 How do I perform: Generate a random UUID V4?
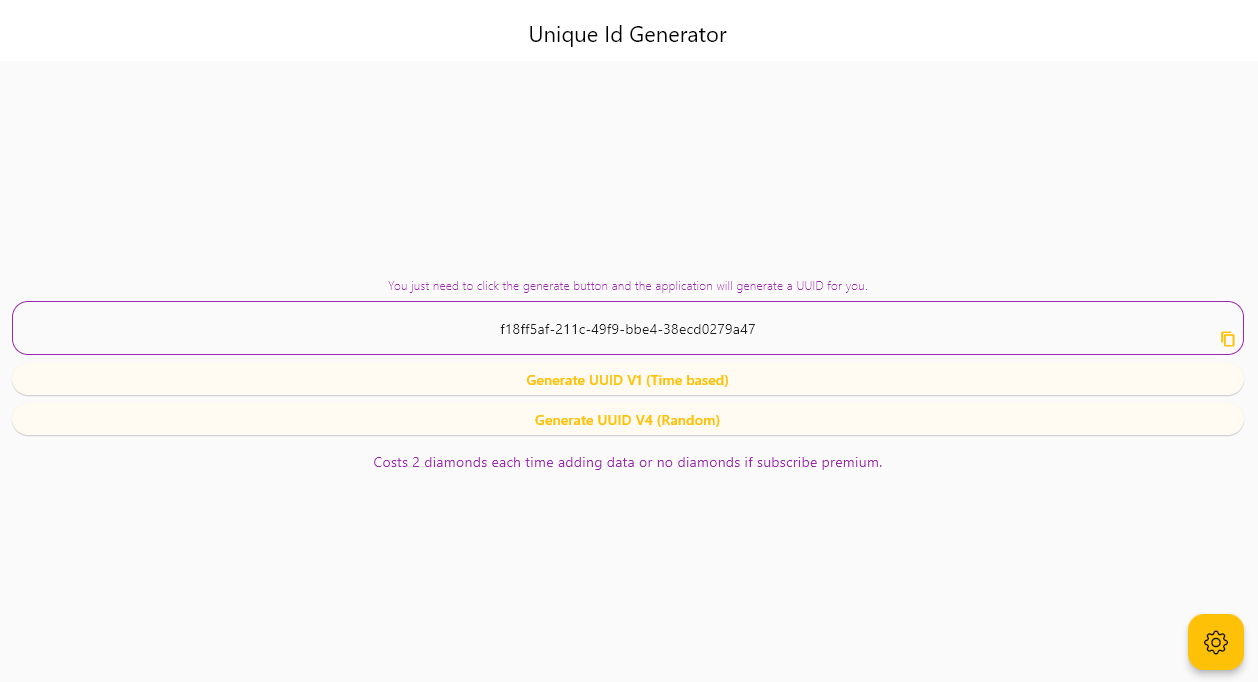coord(627,420)
